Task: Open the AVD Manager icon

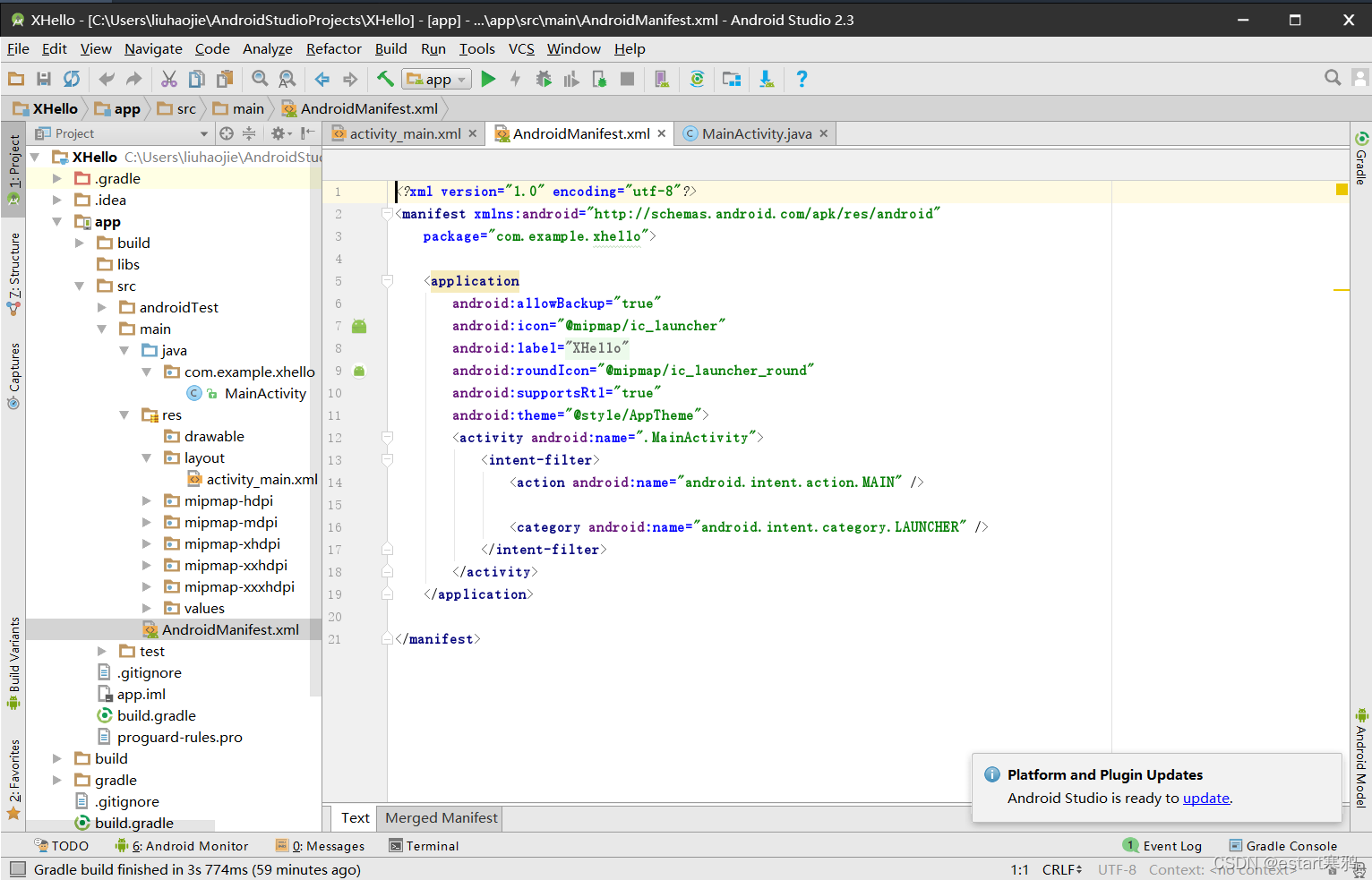Action: [662, 80]
